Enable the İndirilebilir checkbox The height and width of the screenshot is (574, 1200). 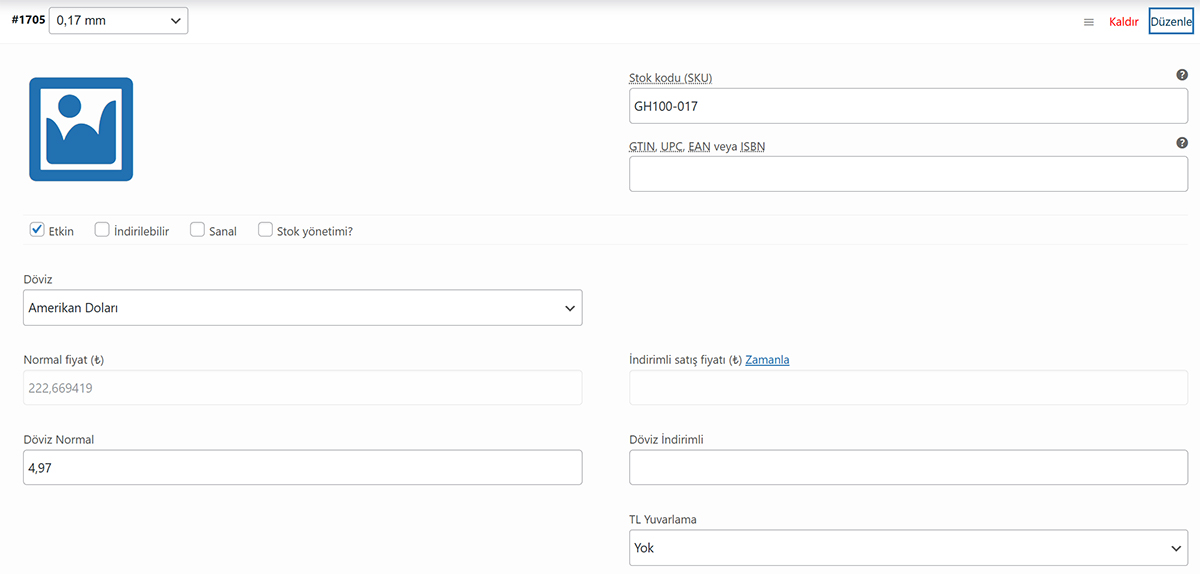click(x=102, y=230)
